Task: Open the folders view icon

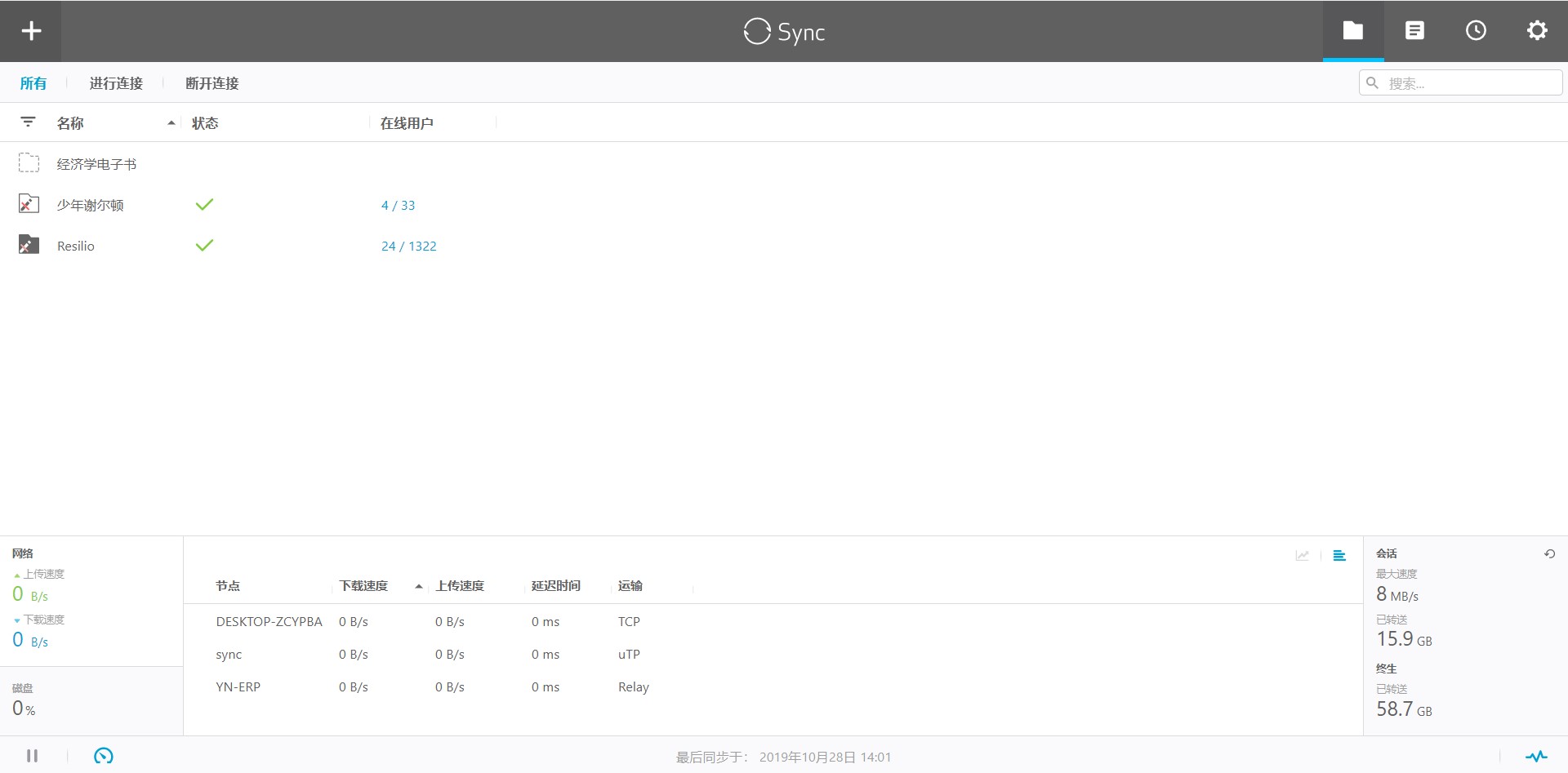Action: [x=1353, y=31]
